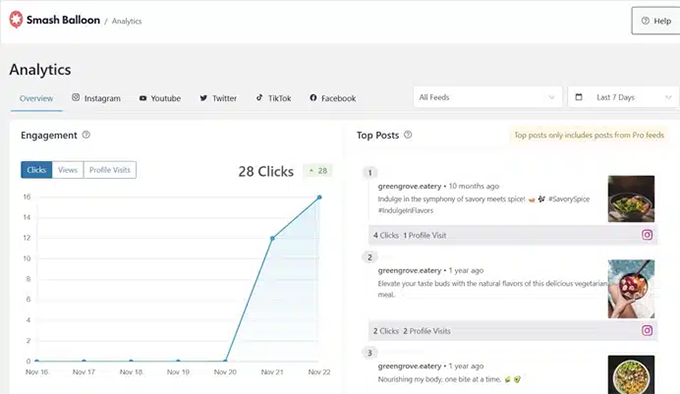Viewport: 680px width, 394px height.
Task: Click the Instagram icon on the 2 Clicks row
Action: click(647, 331)
